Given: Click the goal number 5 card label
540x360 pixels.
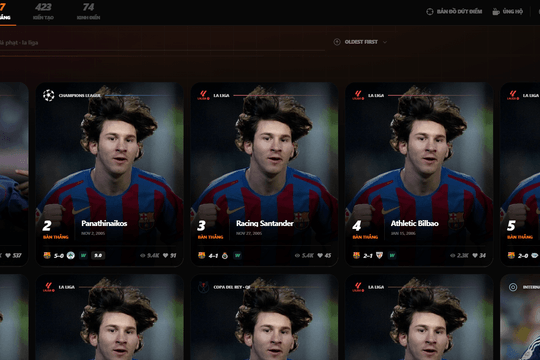Looking at the screenshot, I should (511, 226).
